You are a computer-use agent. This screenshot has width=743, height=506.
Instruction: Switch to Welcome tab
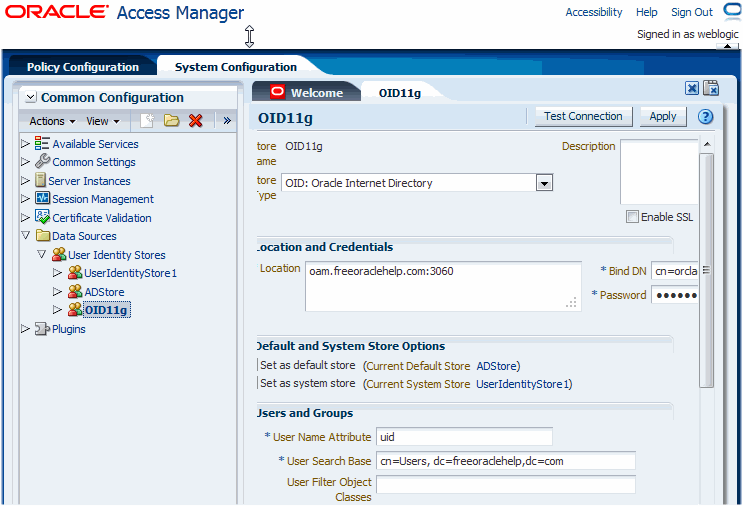point(307,92)
